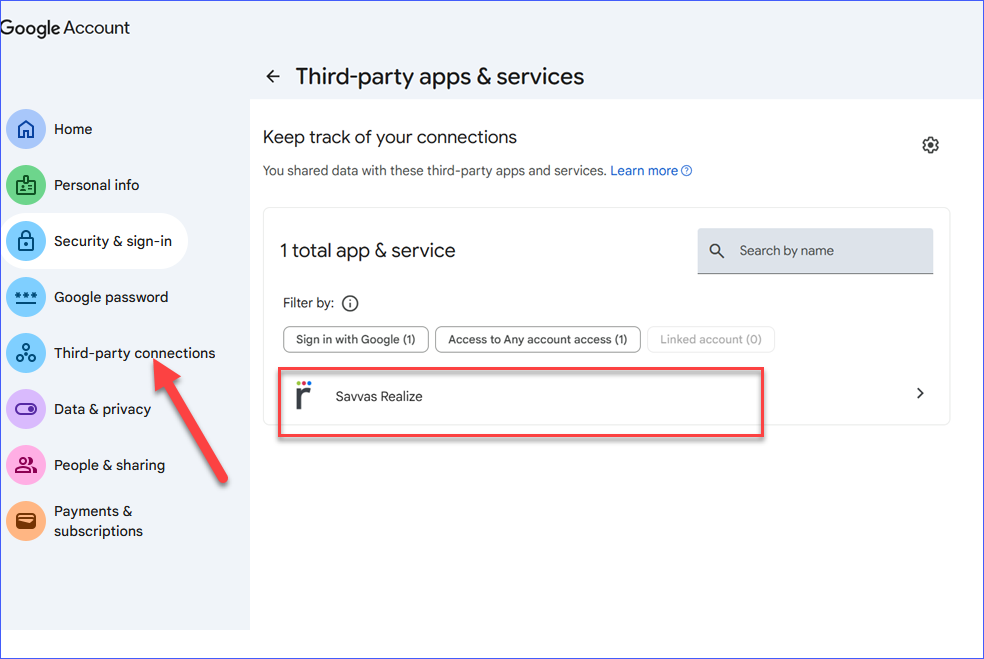Image resolution: width=984 pixels, height=659 pixels.
Task: Click the magnifier icon in search box
Action: point(717,251)
